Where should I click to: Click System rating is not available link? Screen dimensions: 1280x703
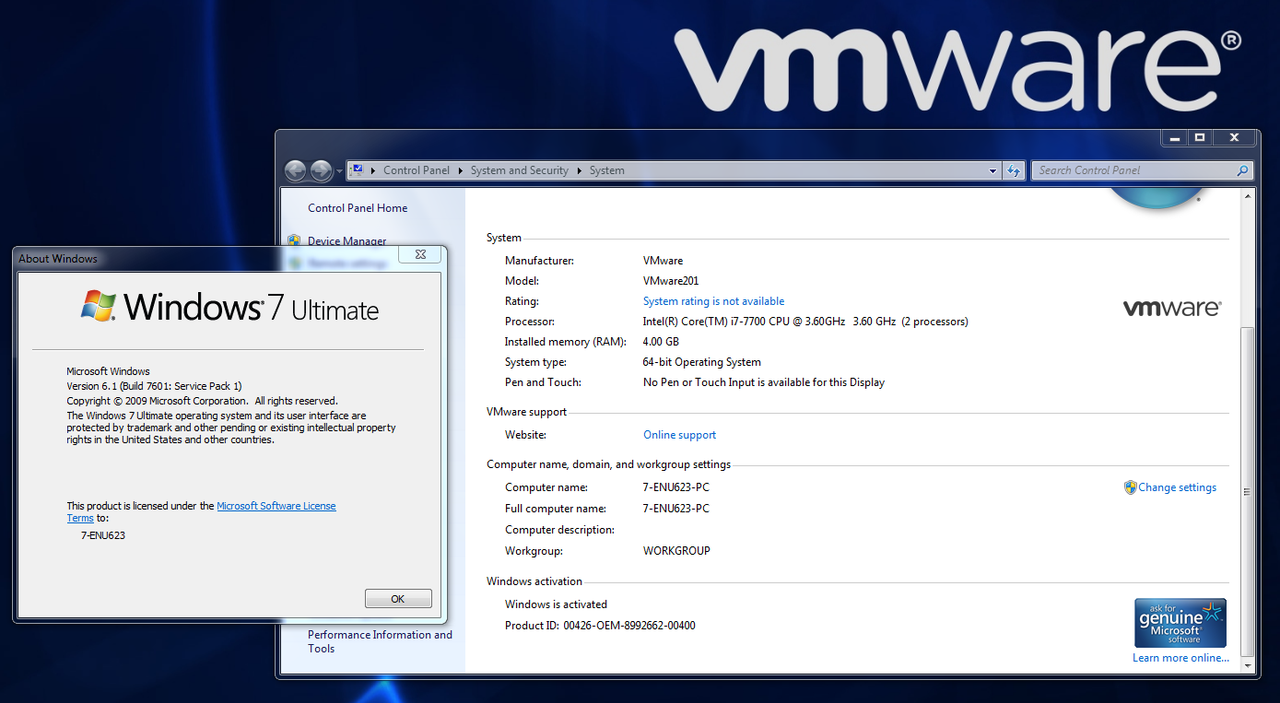[713, 301]
